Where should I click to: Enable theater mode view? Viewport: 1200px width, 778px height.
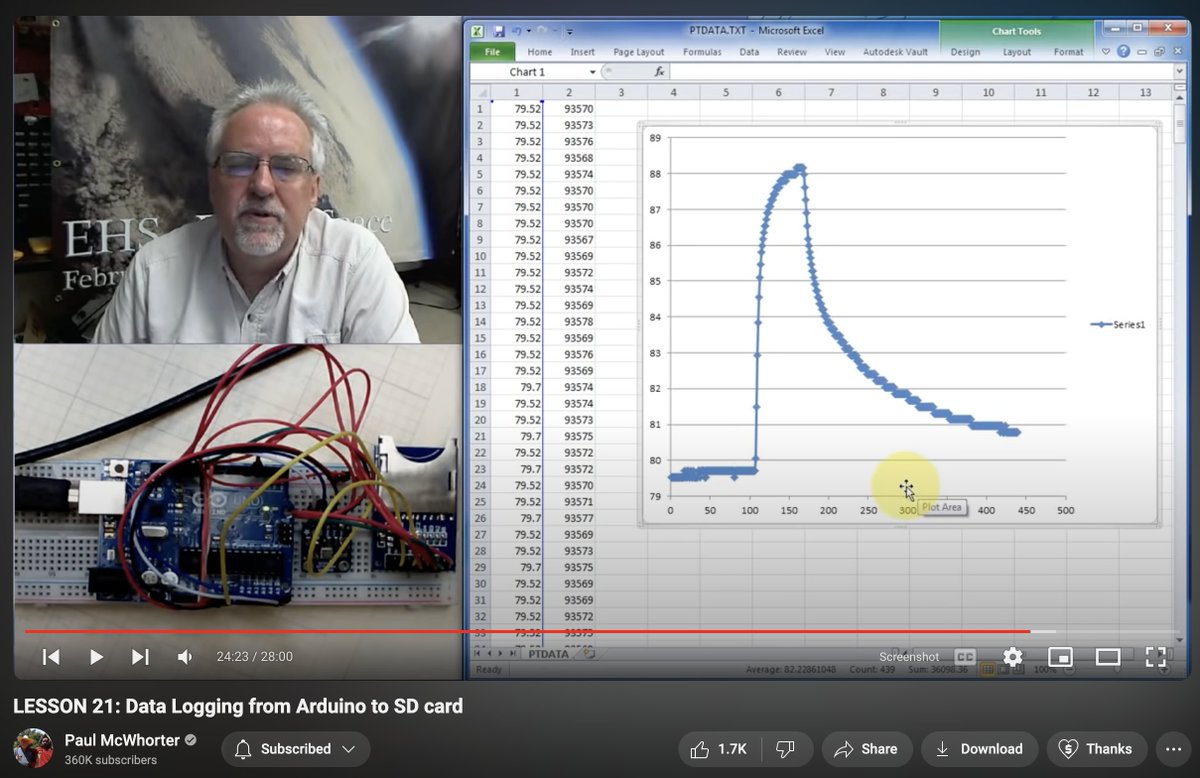pos(1107,657)
